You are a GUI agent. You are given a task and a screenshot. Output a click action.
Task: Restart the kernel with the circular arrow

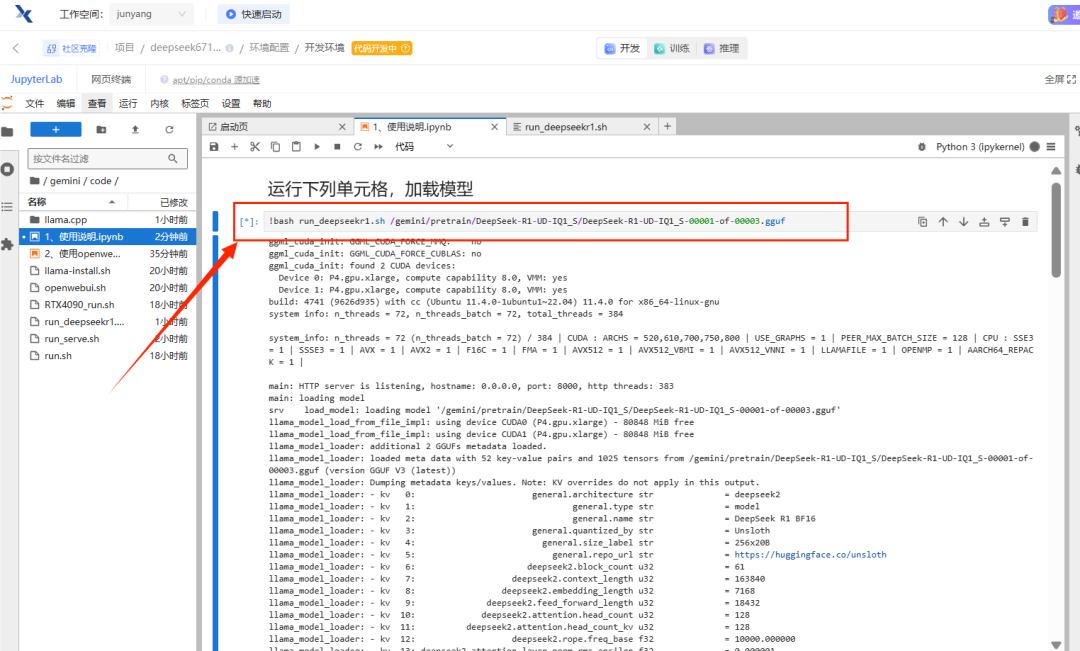click(357, 147)
